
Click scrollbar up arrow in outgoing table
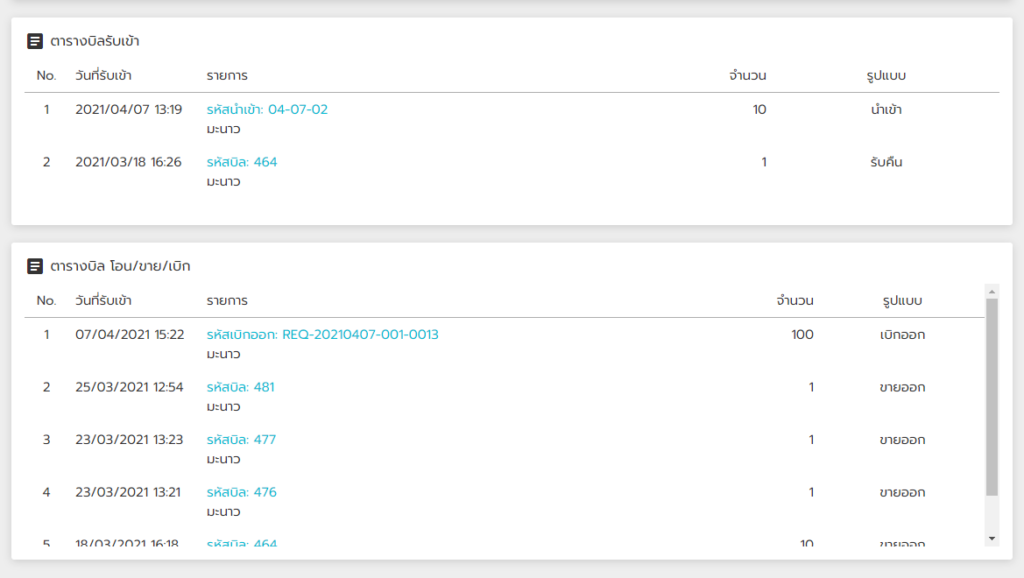click(x=992, y=292)
